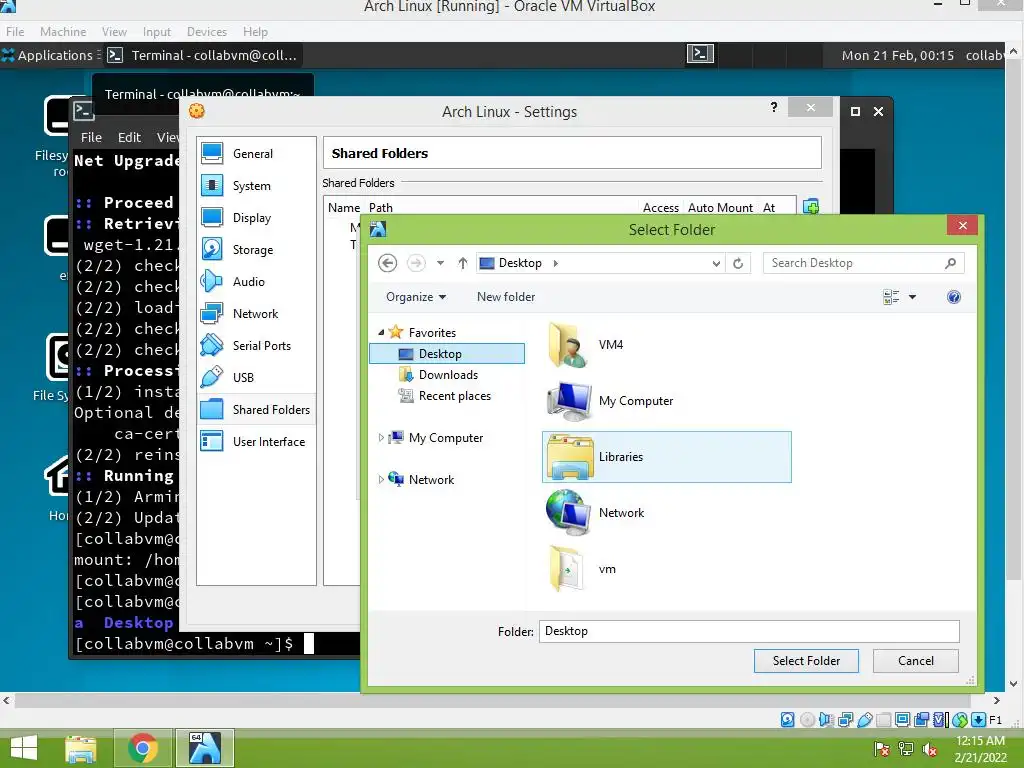Open the Settings help question mark
This screenshot has width=1024, height=768.
coord(773,107)
